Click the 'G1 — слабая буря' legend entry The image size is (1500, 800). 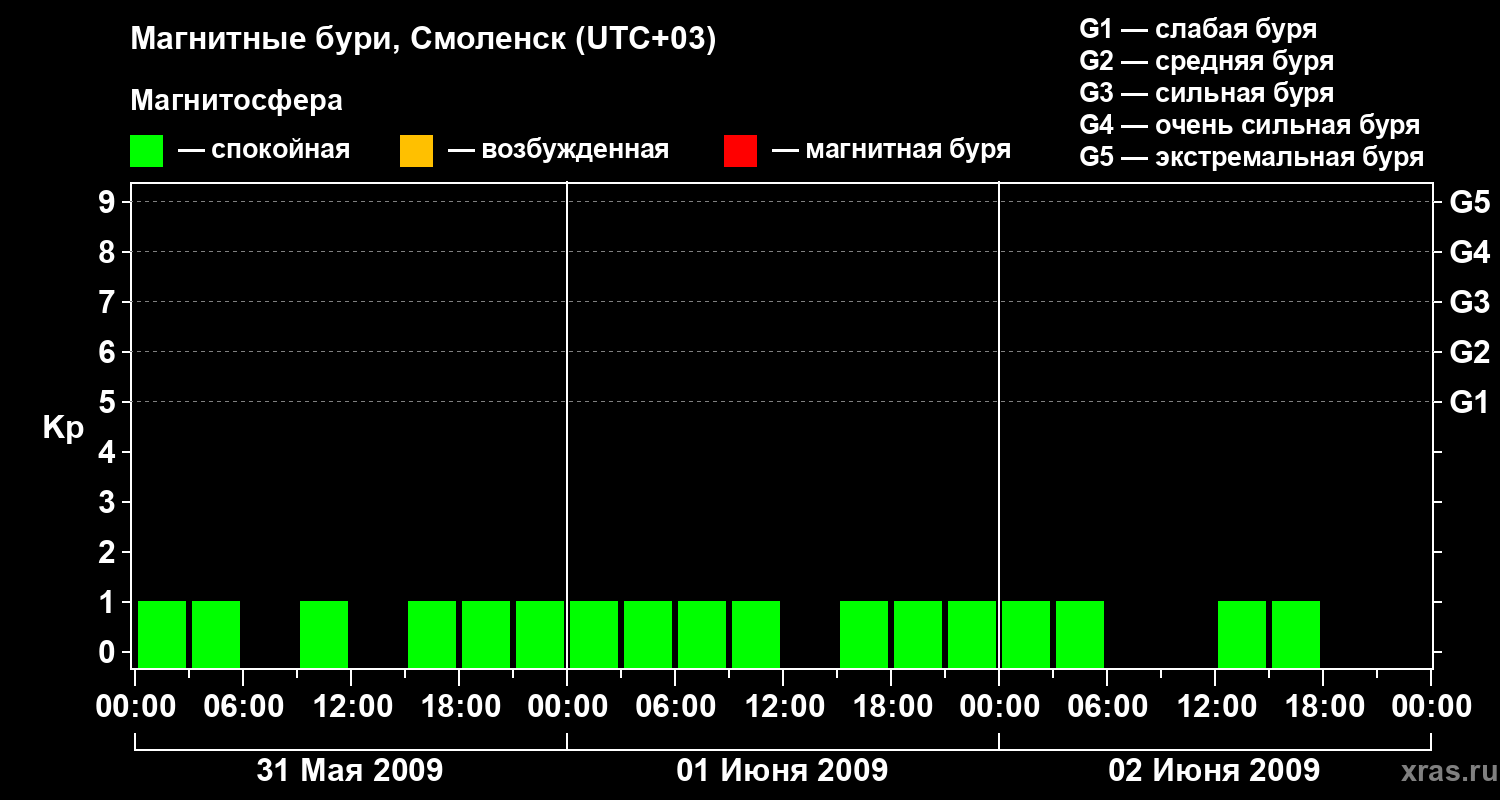pyautogui.click(x=1198, y=29)
